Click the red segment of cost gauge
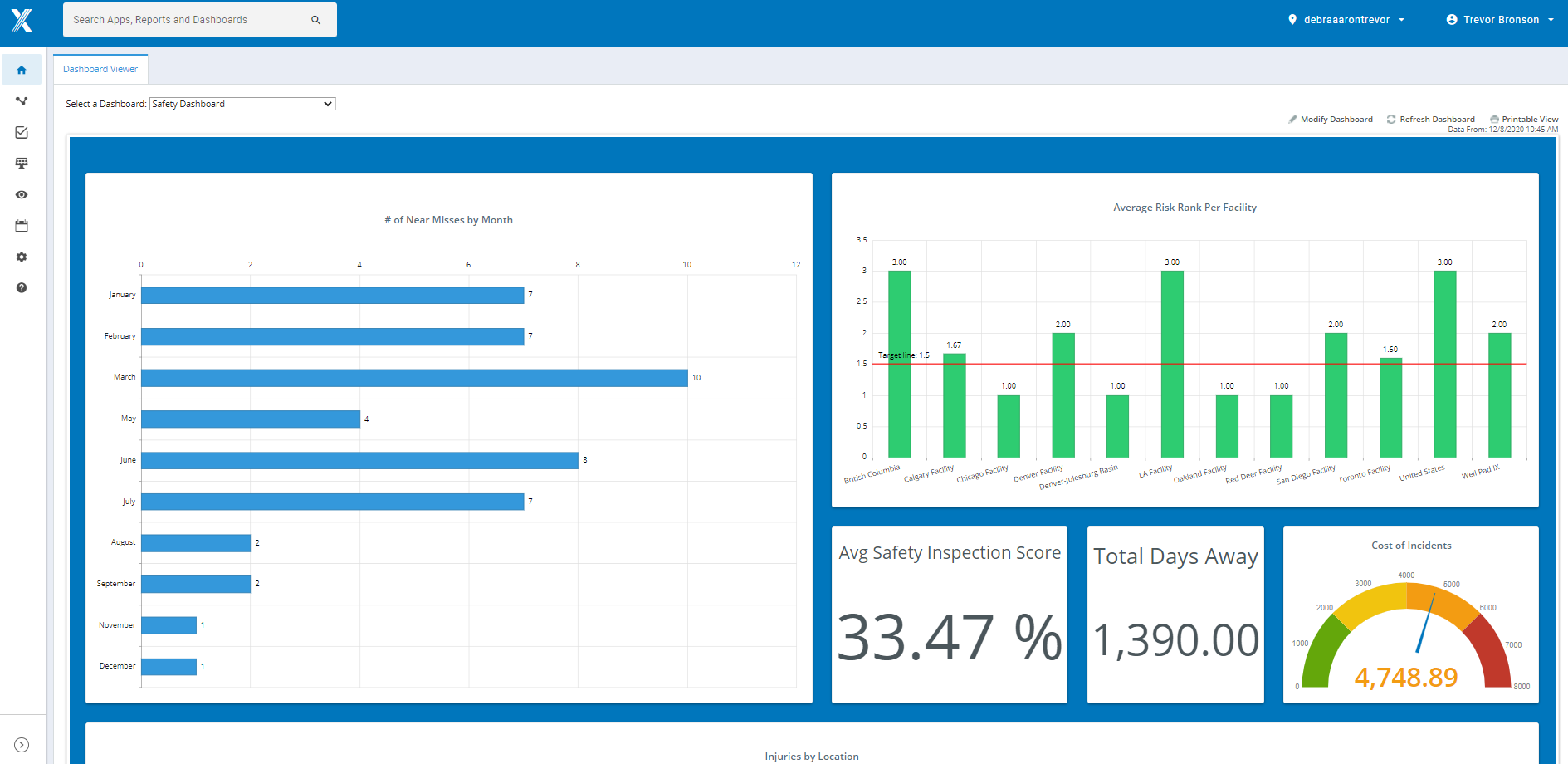 click(x=1489, y=652)
